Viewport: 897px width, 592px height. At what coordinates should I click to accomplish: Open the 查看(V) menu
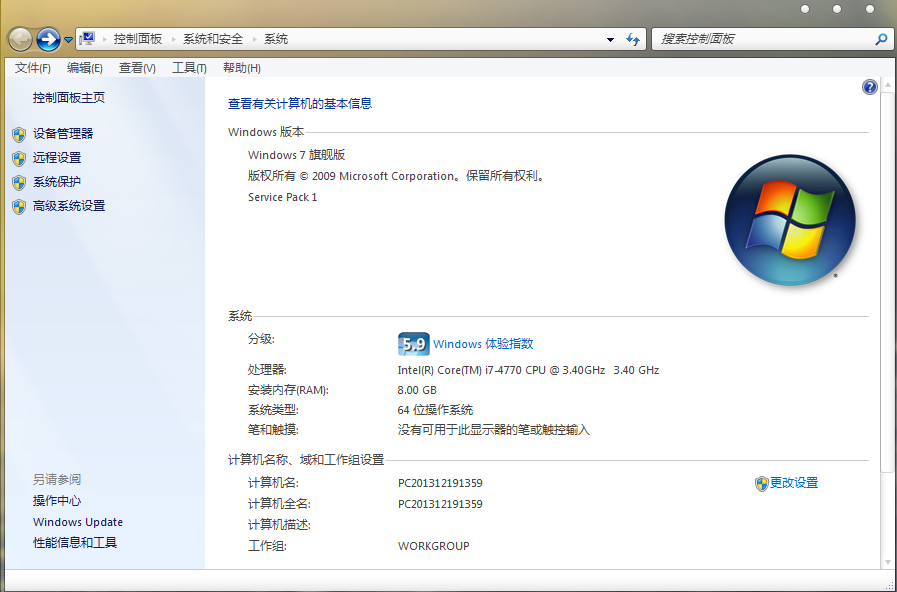point(137,68)
